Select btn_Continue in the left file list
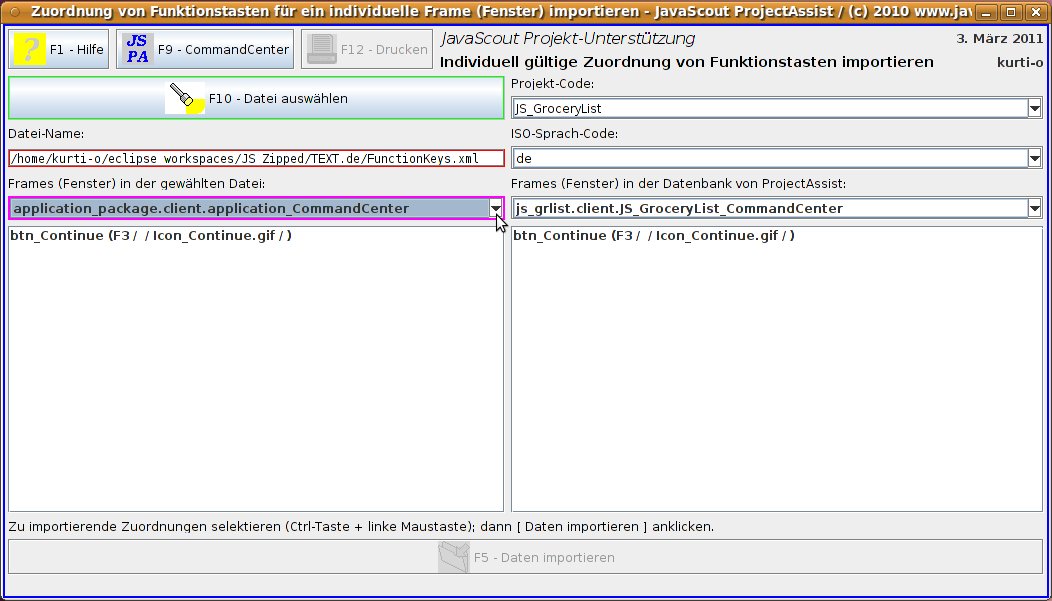Image resolution: width=1052 pixels, height=601 pixels. pyautogui.click(x=151, y=236)
